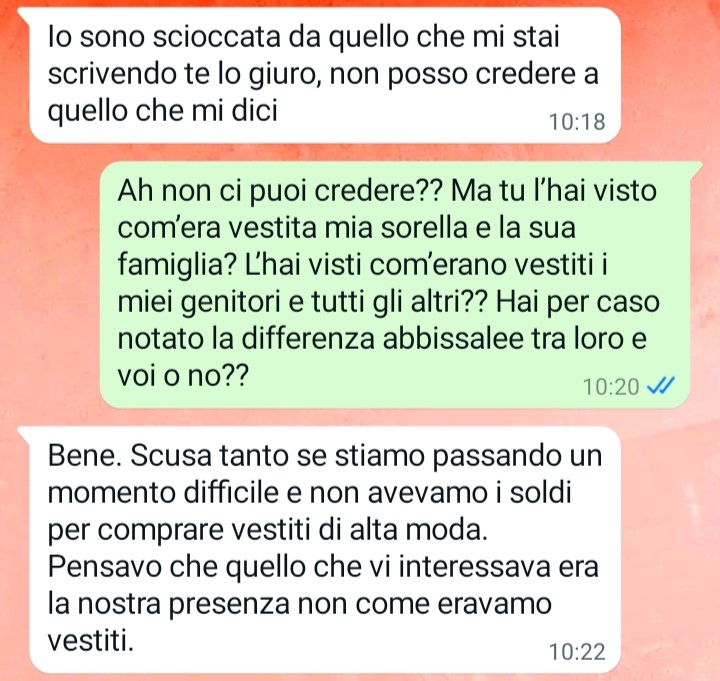Viewport: 720px width, 681px height.
Task: Tap the 10:22 timestamp on last message
Action: click(x=577, y=652)
